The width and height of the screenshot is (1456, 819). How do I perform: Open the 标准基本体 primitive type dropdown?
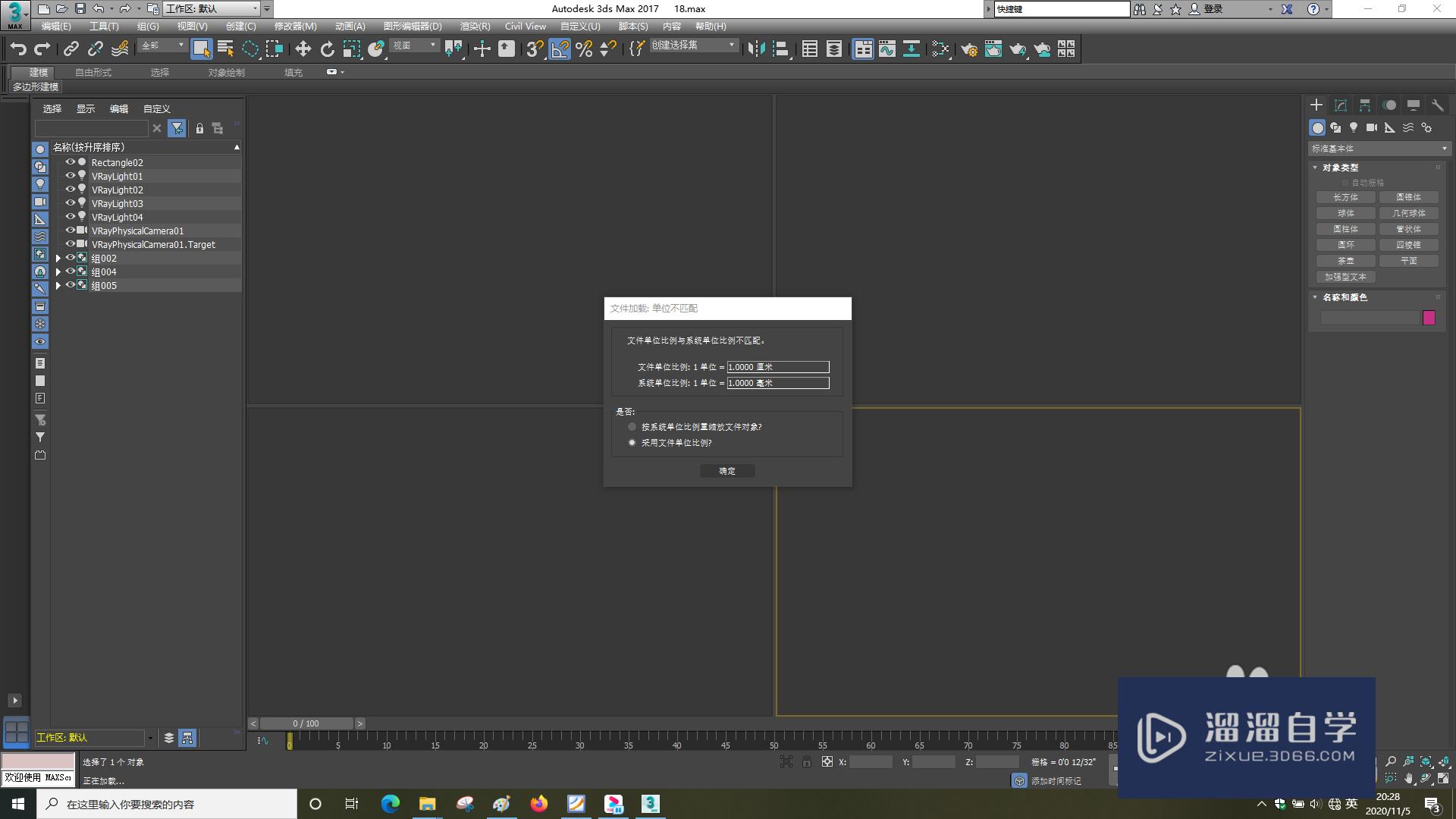[x=1379, y=149]
